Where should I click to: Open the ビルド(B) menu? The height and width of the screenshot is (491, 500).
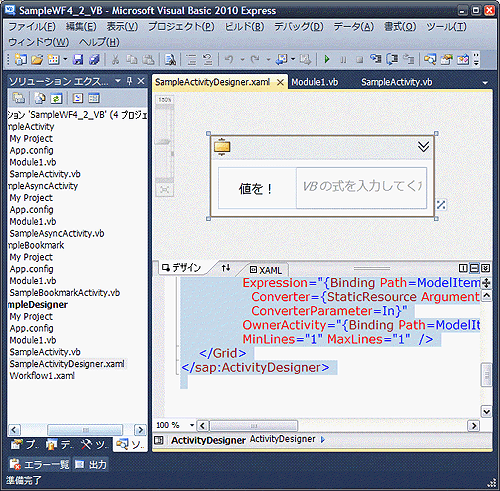244,27
